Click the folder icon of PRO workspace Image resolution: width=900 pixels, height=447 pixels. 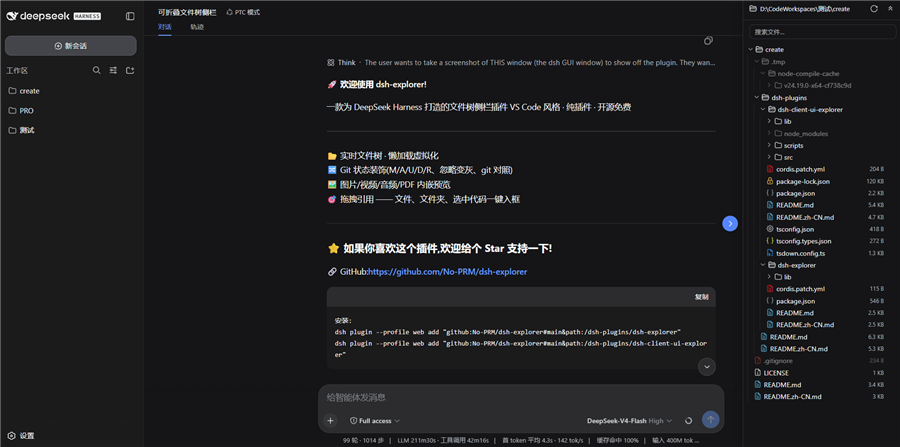(12, 111)
